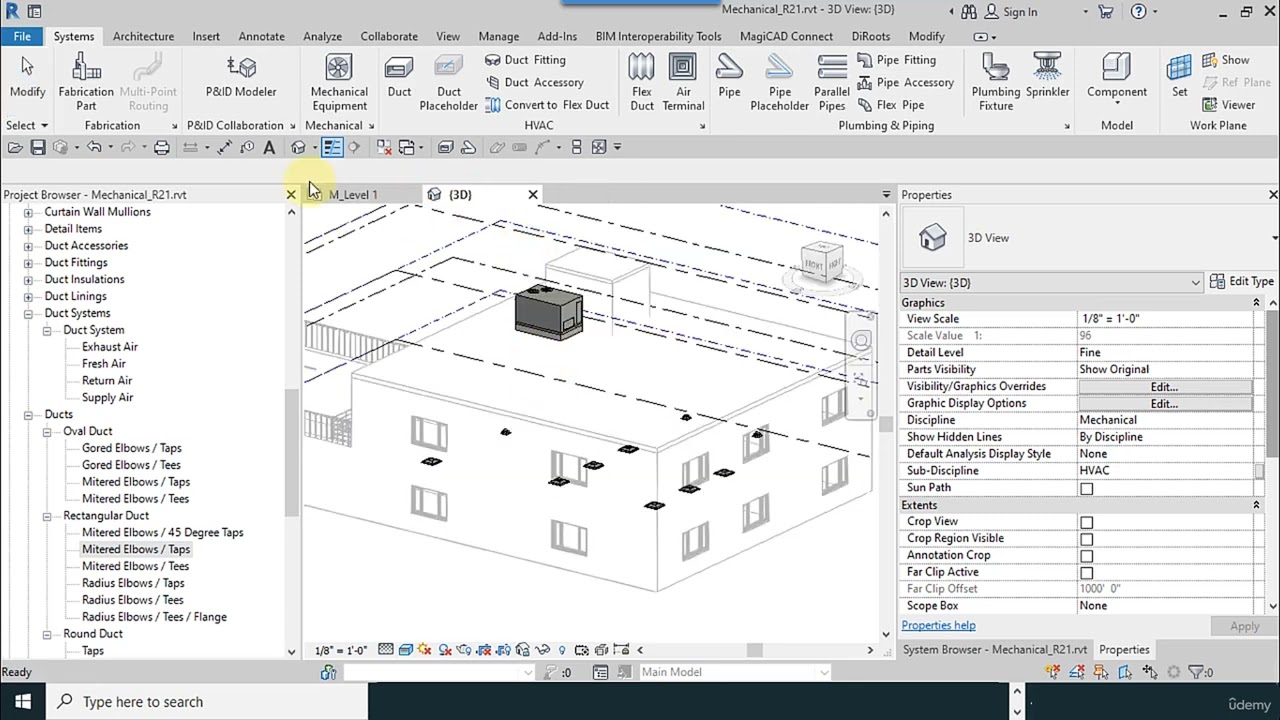Collapse the Graphics section in Properties

point(1256,303)
